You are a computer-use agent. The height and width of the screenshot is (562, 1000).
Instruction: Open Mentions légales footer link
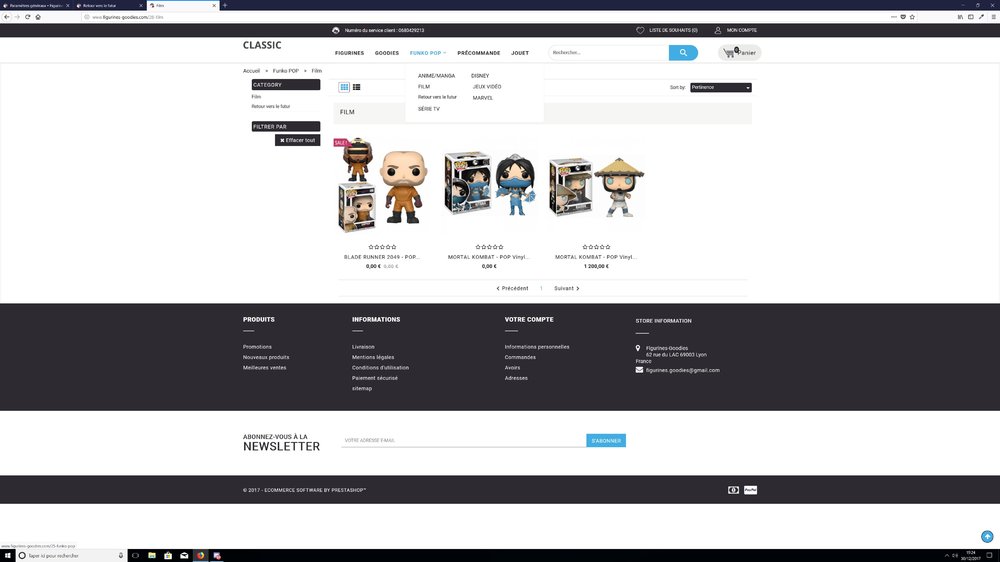373,357
